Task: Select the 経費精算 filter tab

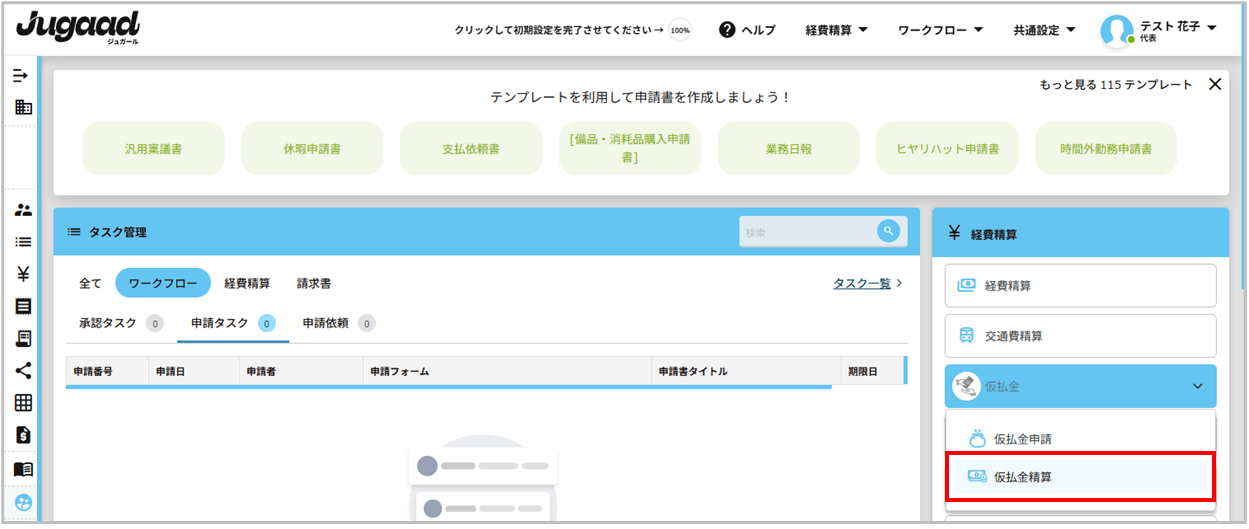Action: point(247,283)
